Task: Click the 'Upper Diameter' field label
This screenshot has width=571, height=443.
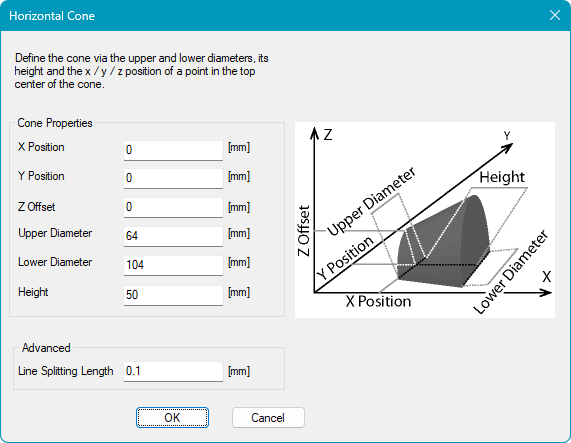Action: pos(55,233)
